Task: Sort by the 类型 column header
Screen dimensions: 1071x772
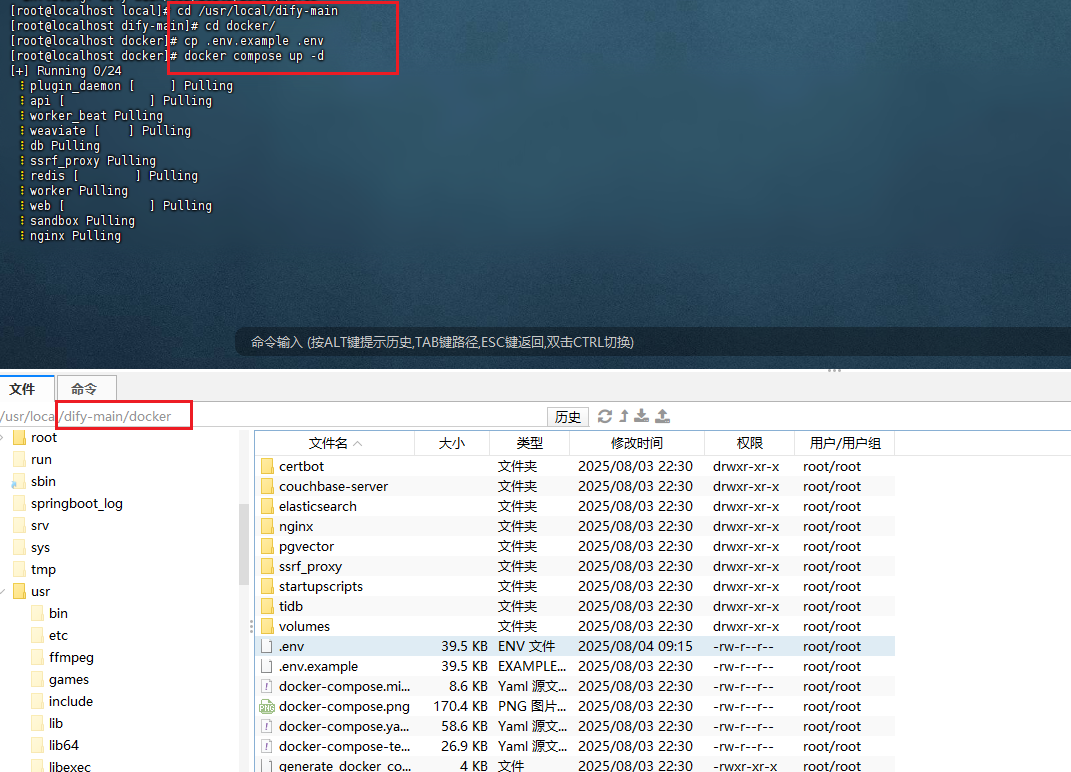Action: (x=529, y=443)
